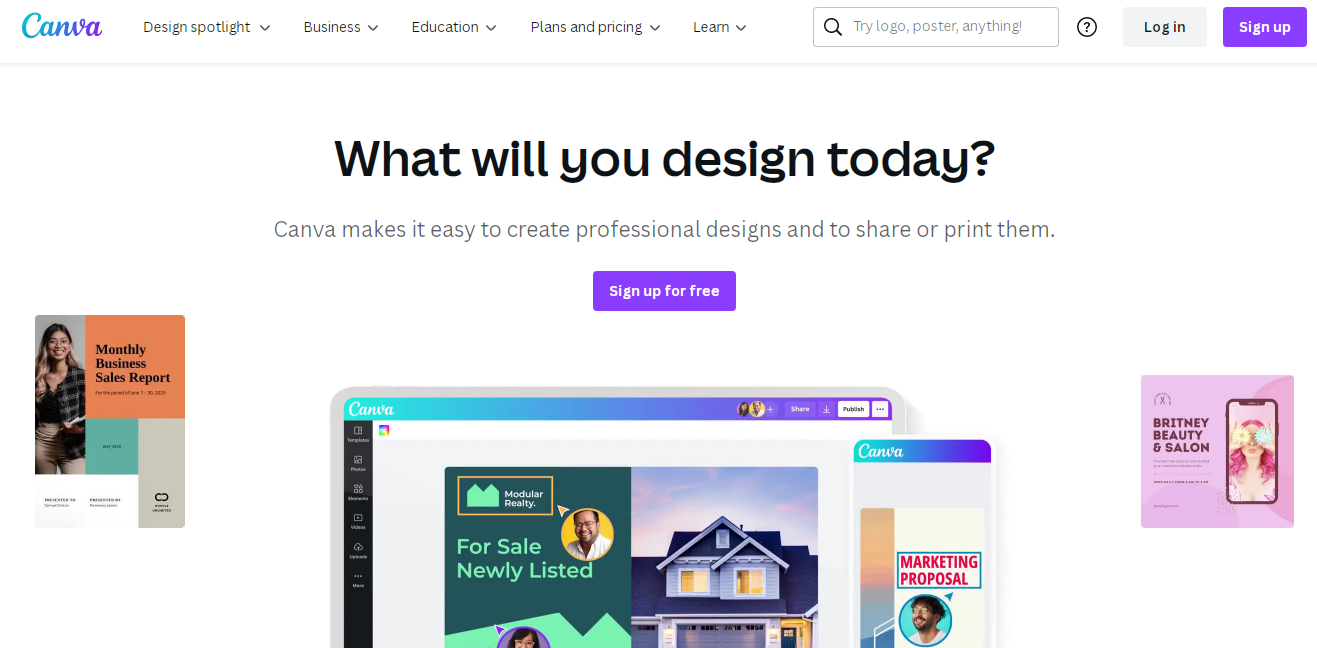Expand the Design spotlight dropdown
The image size is (1317, 648).
(207, 27)
